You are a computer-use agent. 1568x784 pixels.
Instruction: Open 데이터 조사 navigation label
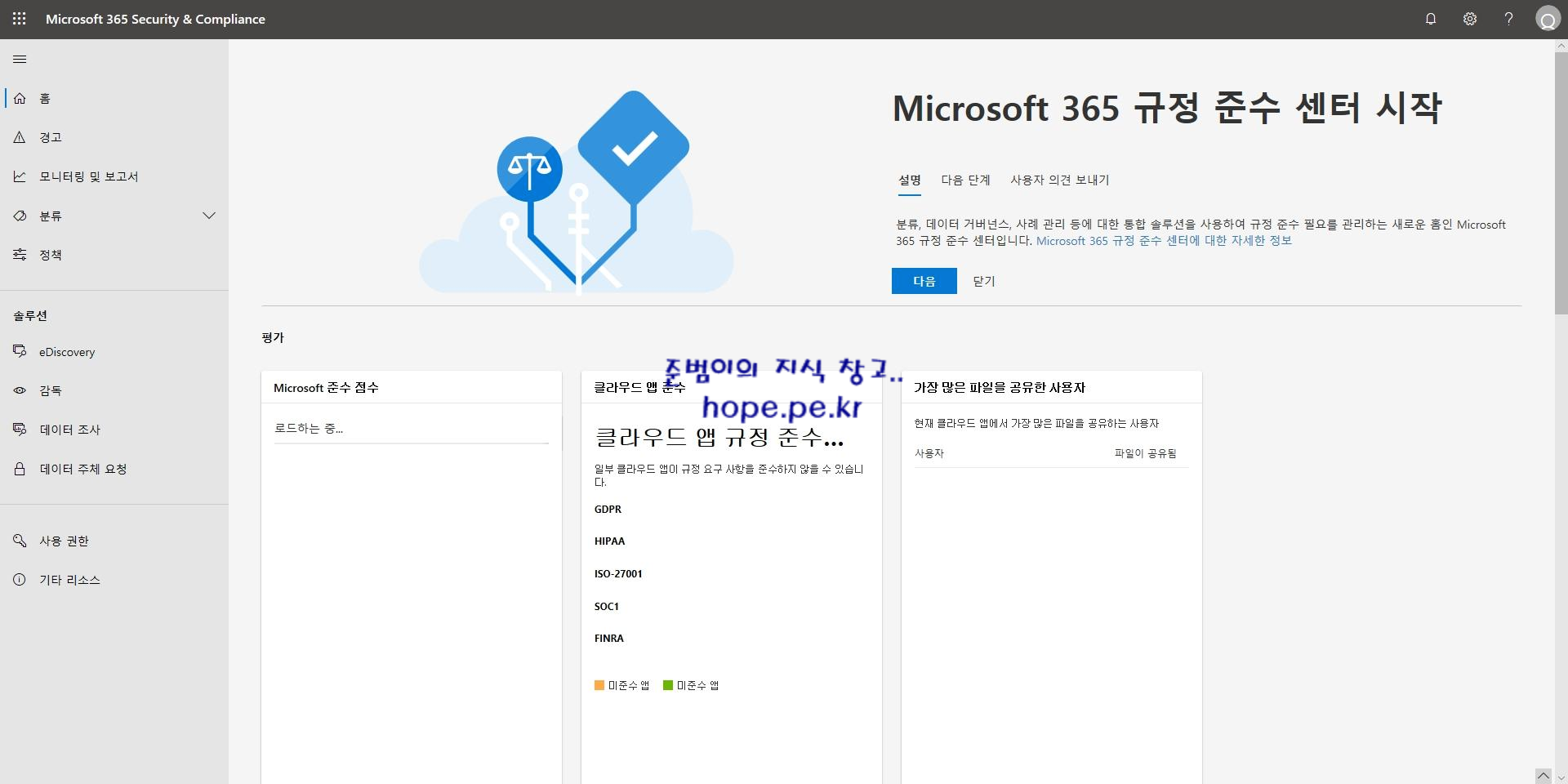click(70, 430)
